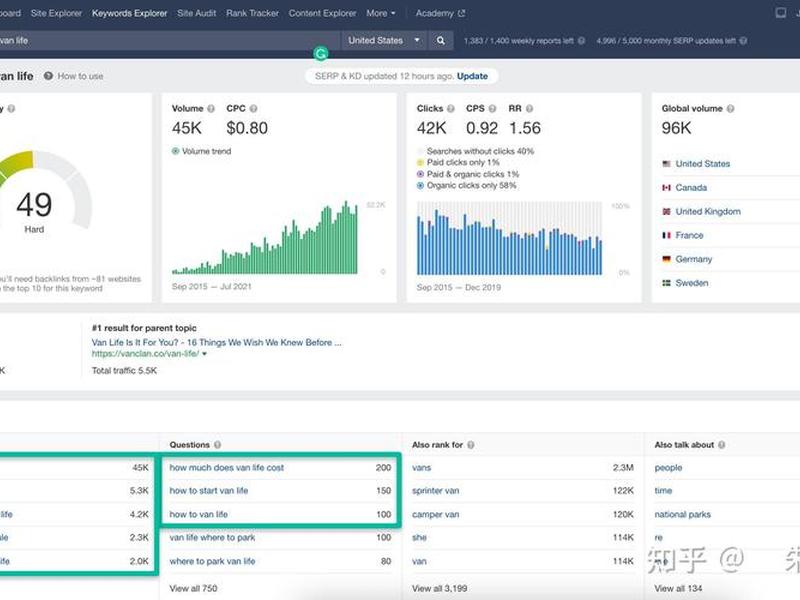Viewport: 800px width, 600px height.
Task: Click the 2.3M volume value for vans
Action: (x=623, y=467)
